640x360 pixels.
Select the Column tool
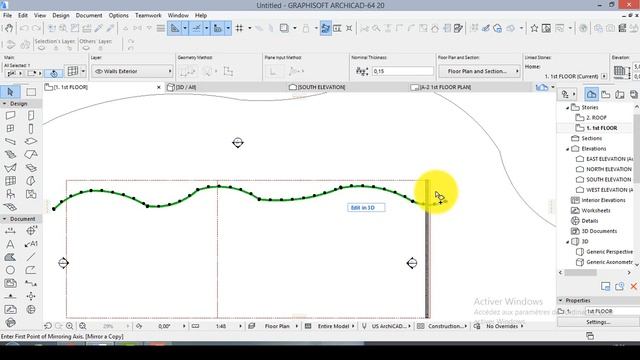click(x=31, y=129)
